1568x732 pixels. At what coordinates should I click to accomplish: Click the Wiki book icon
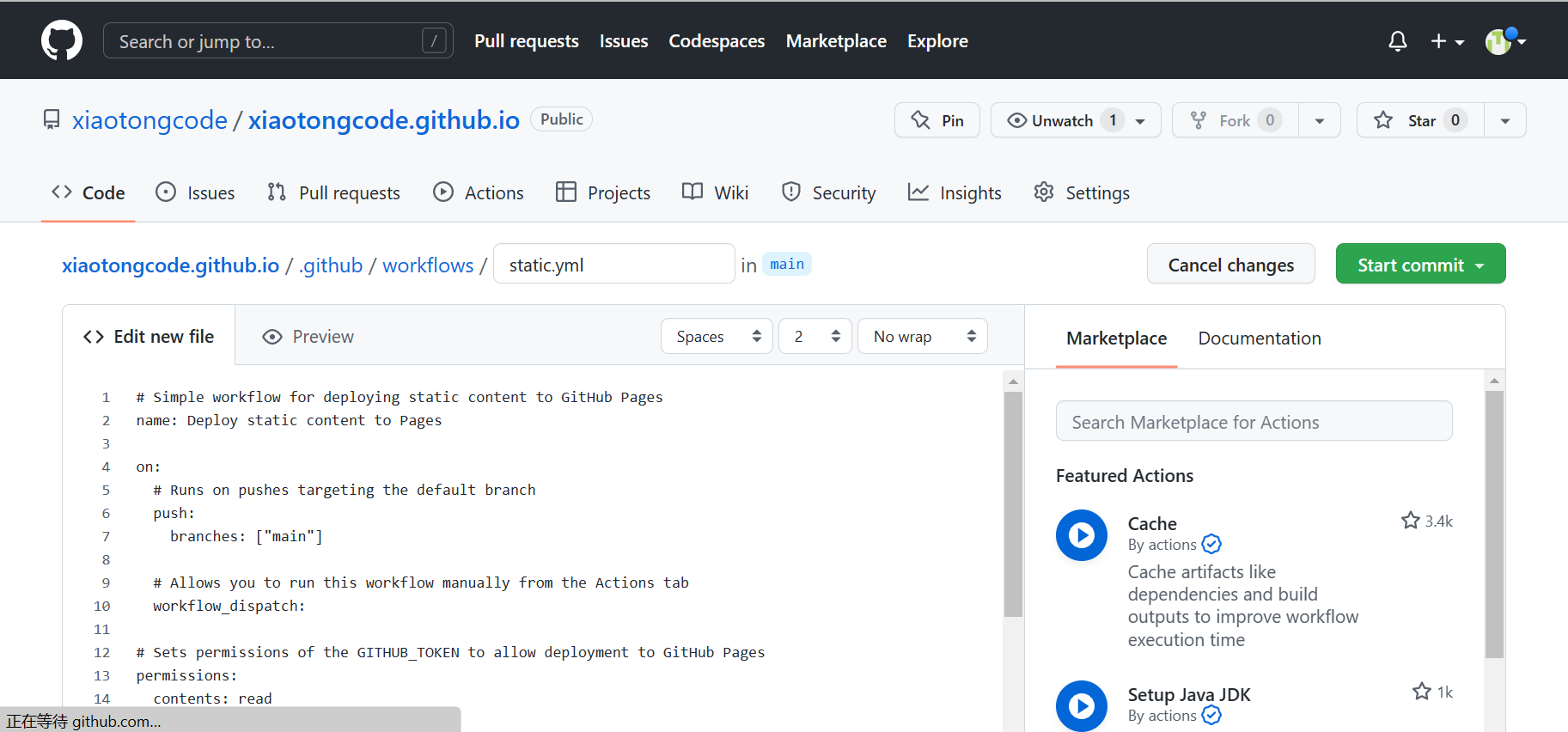point(692,192)
